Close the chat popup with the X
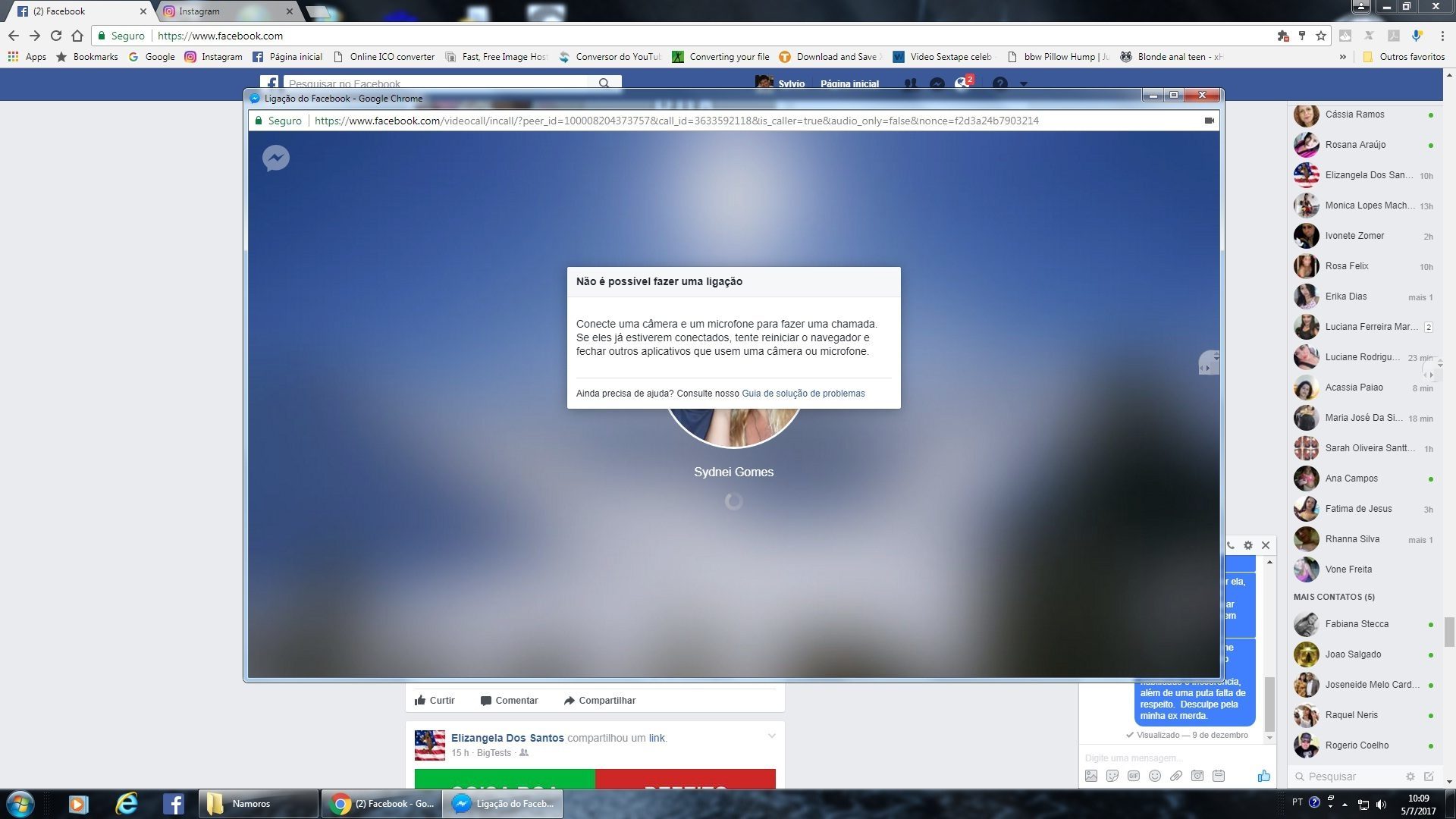Viewport: 1456px width, 819px height. [1266, 545]
